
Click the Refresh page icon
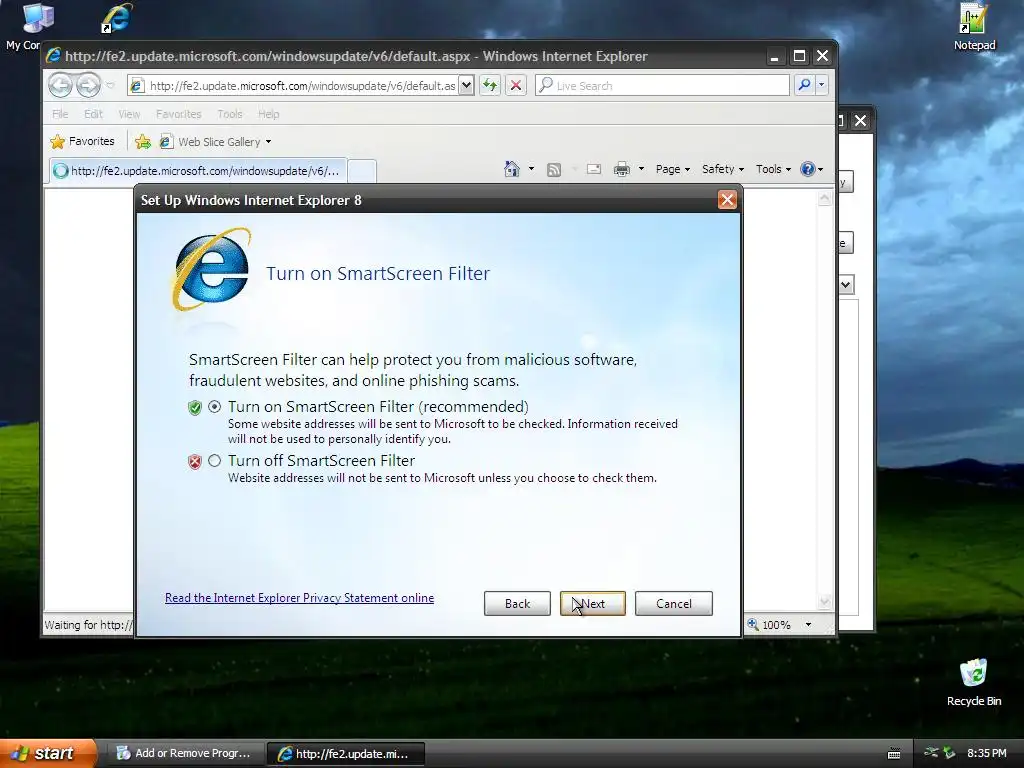[x=490, y=86]
